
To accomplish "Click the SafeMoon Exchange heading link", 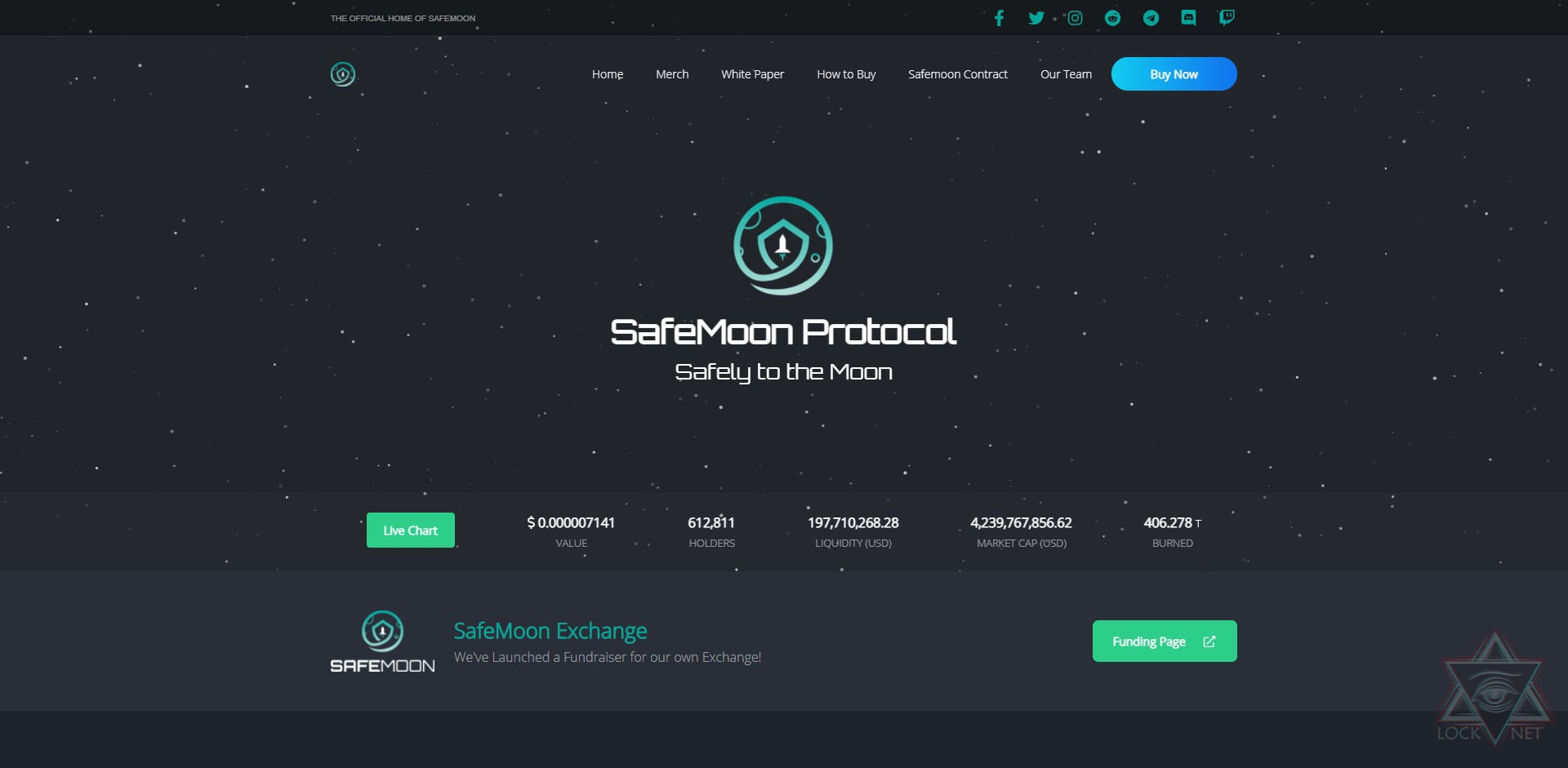I will [550, 631].
